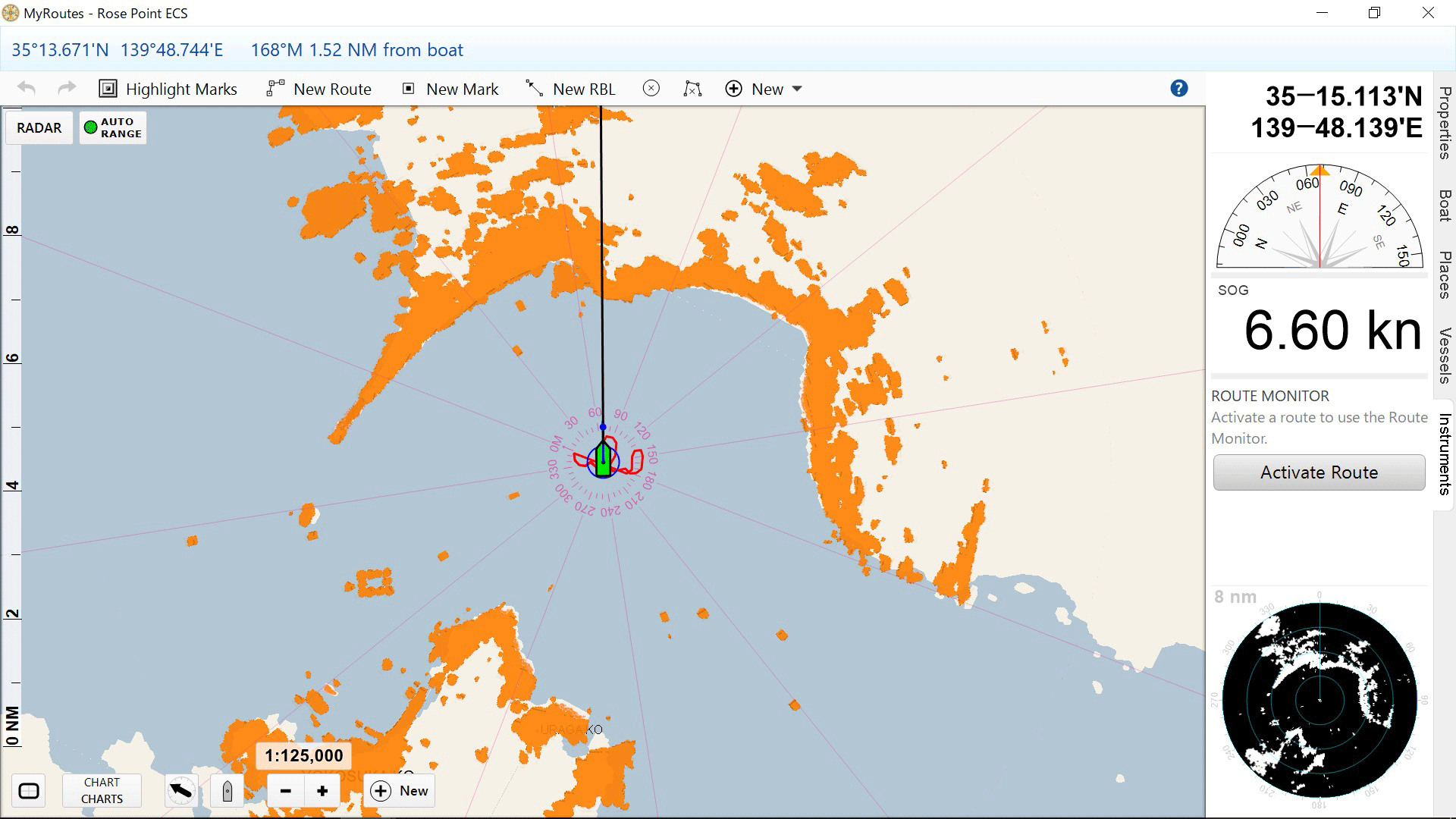The height and width of the screenshot is (819, 1456).
Task: Switch to the Vessels side tab
Action: [1445, 355]
